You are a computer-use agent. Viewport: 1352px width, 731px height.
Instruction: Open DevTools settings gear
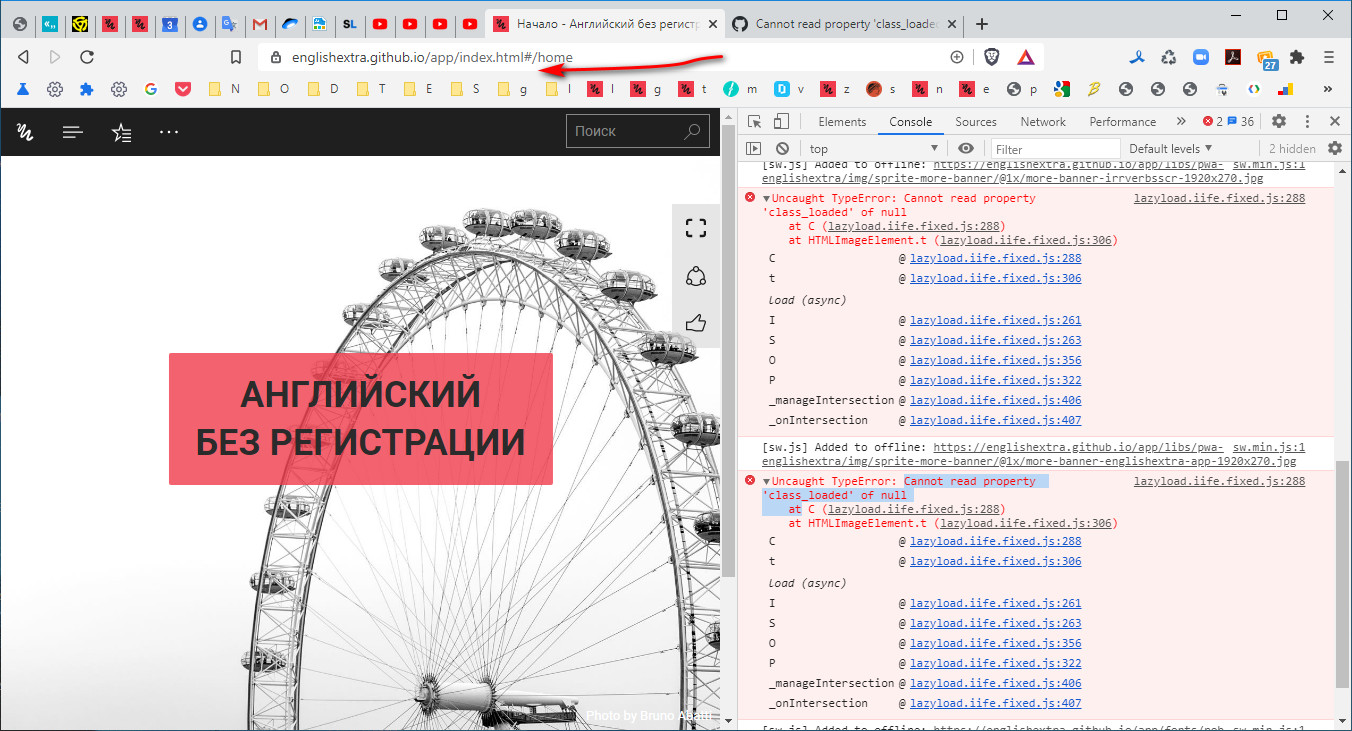(x=1279, y=122)
